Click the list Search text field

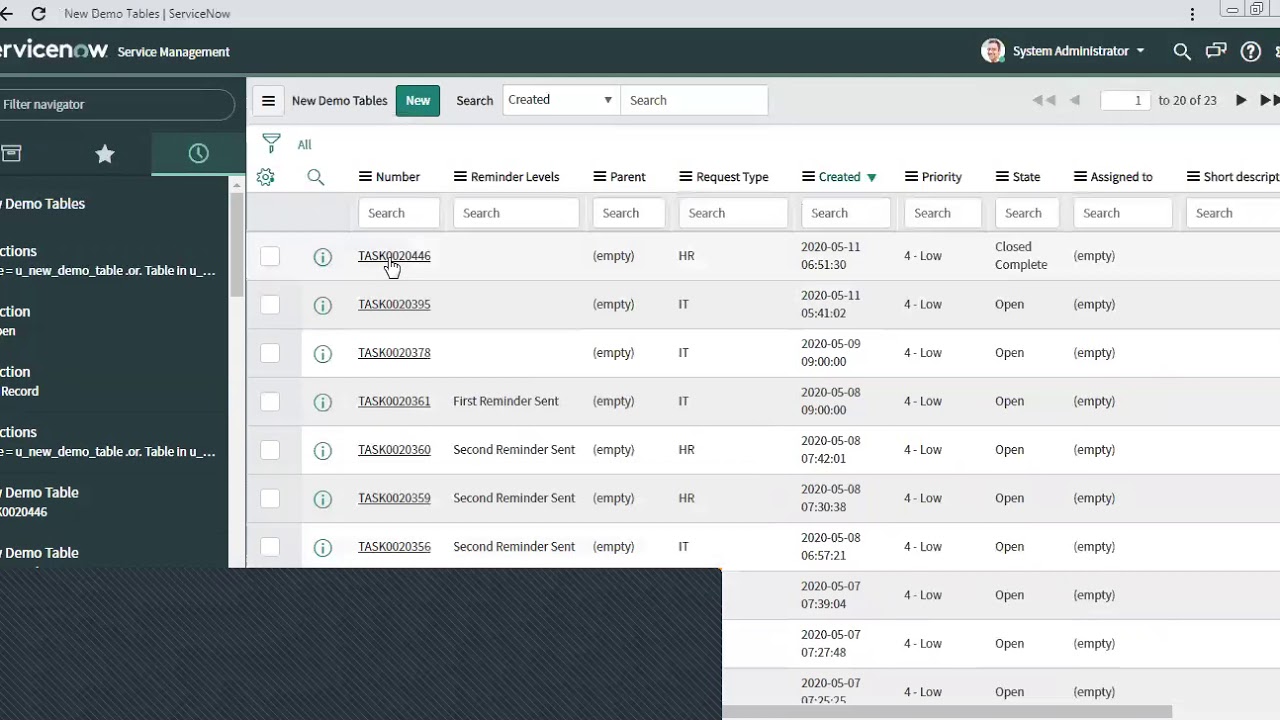click(x=694, y=100)
